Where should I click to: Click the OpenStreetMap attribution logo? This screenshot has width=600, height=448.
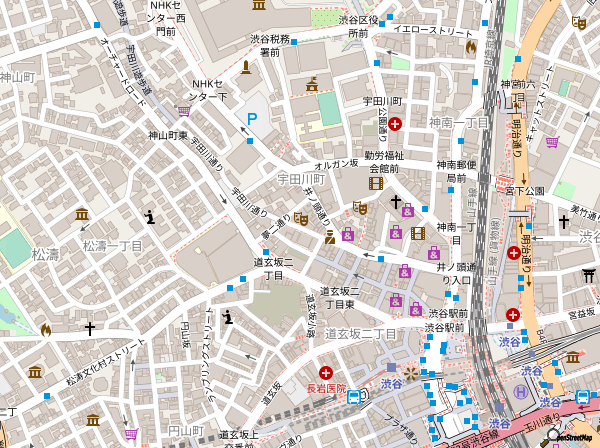572,437
